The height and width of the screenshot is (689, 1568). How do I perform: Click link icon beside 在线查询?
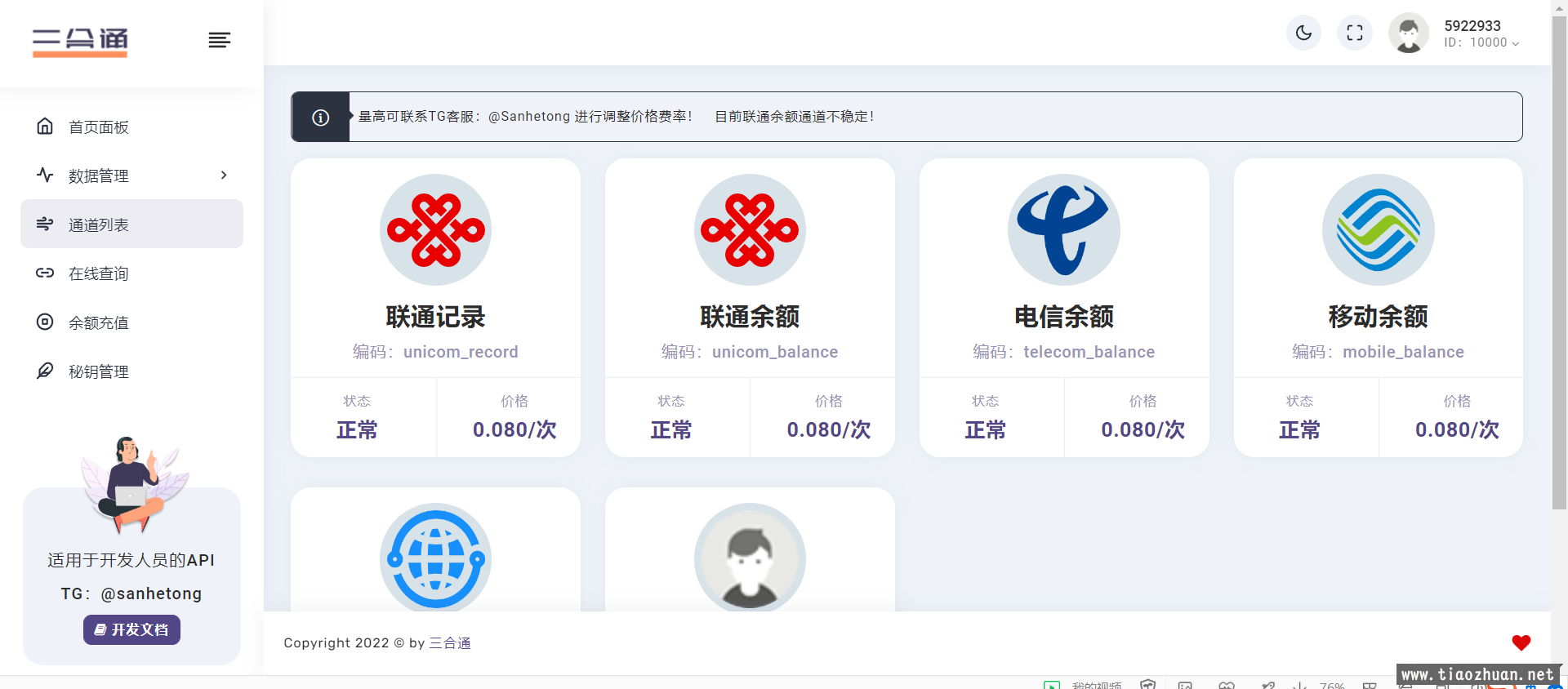coord(45,273)
